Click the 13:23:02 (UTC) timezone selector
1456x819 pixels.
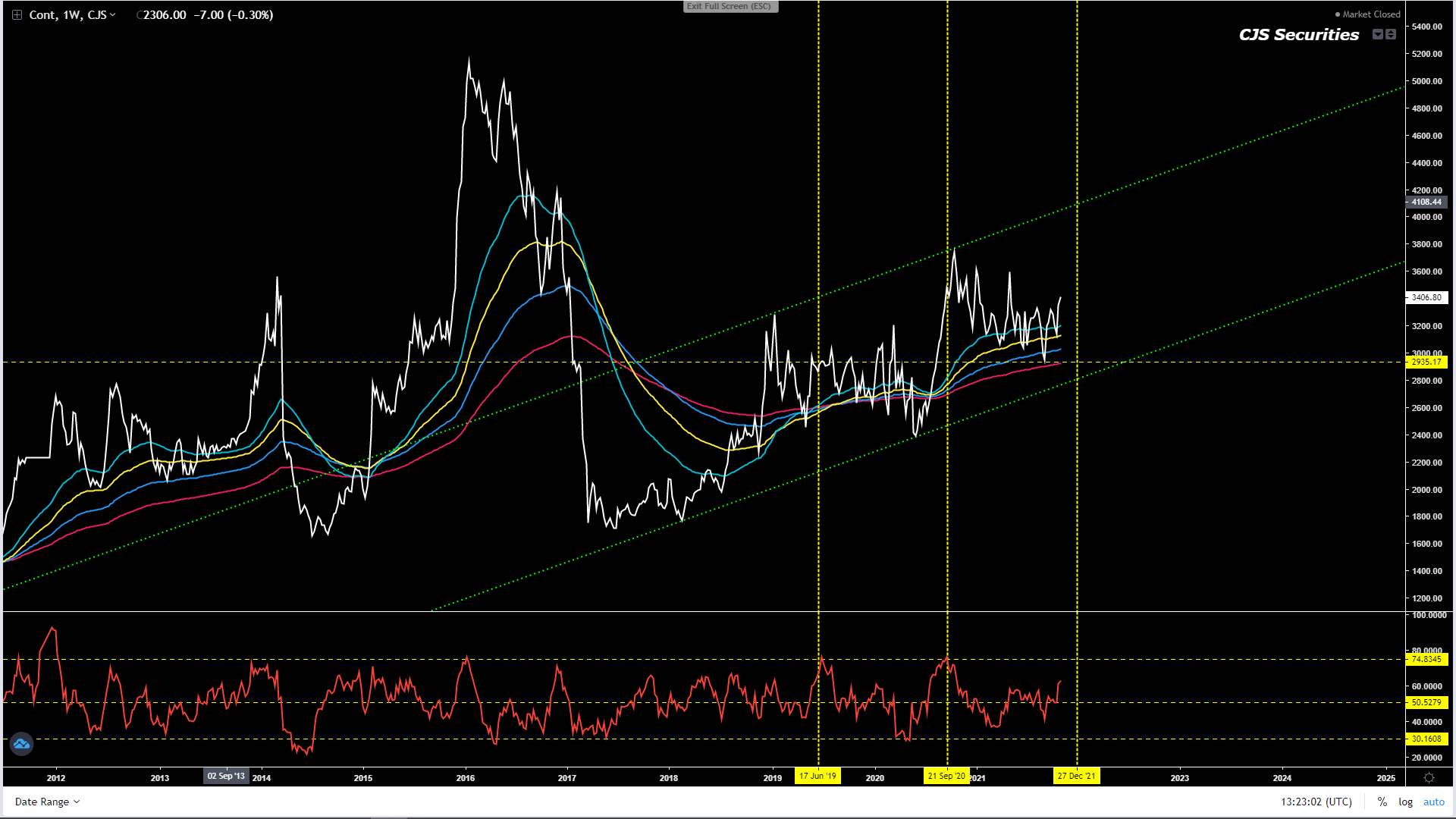pyautogui.click(x=1316, y=802)
